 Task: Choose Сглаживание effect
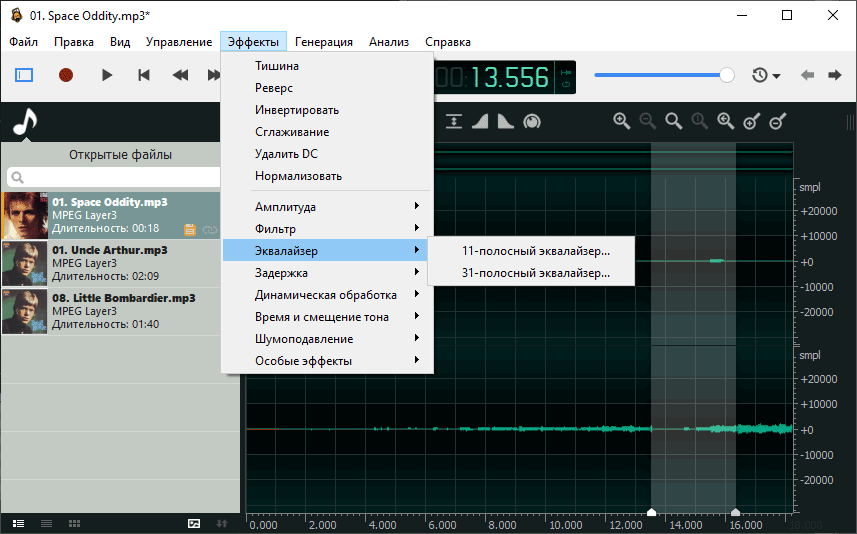click(x=327, y=132)
